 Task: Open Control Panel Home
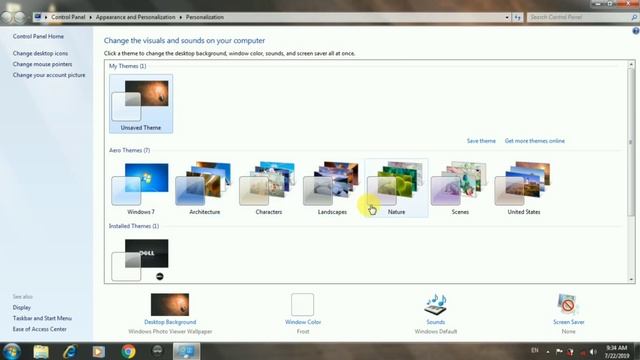tap(38, 36)
